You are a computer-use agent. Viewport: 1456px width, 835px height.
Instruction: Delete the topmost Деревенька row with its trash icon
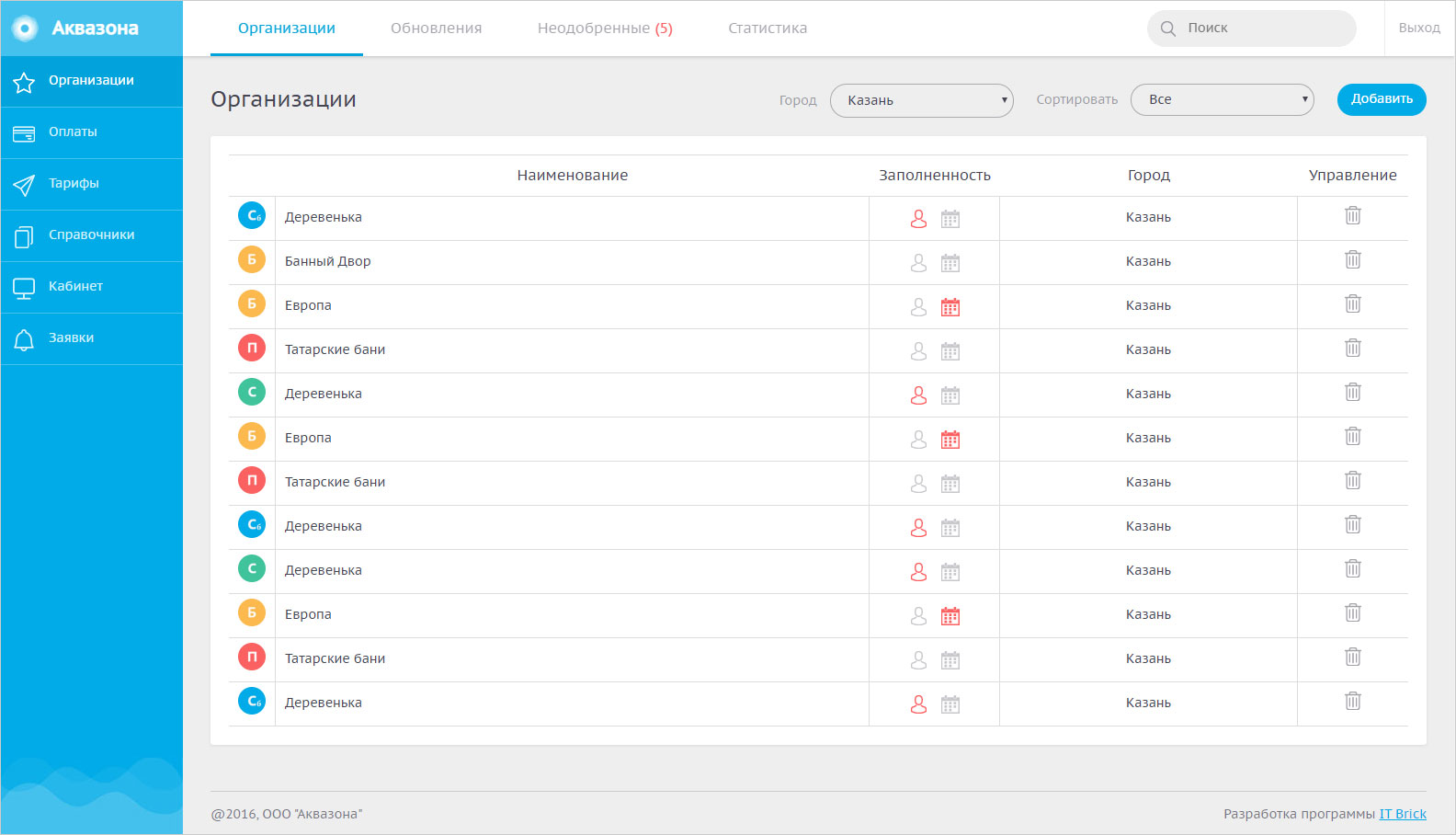coord(1353,215)
